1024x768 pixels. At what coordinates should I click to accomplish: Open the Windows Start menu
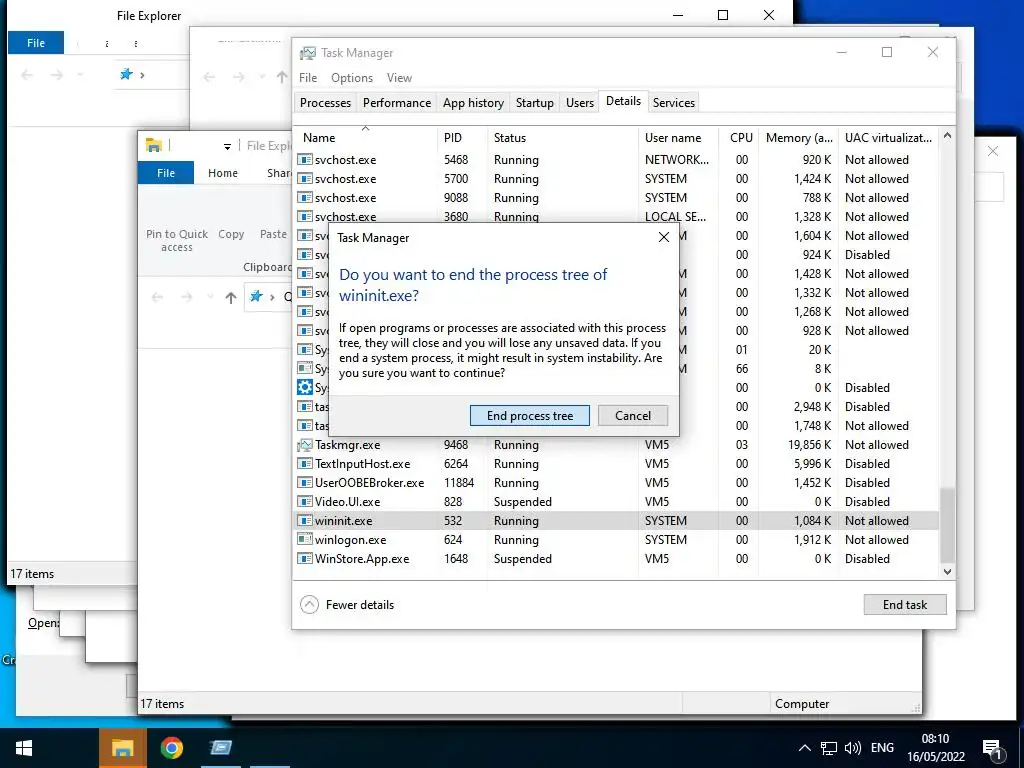pyautogui.click(x=24, y=748)
